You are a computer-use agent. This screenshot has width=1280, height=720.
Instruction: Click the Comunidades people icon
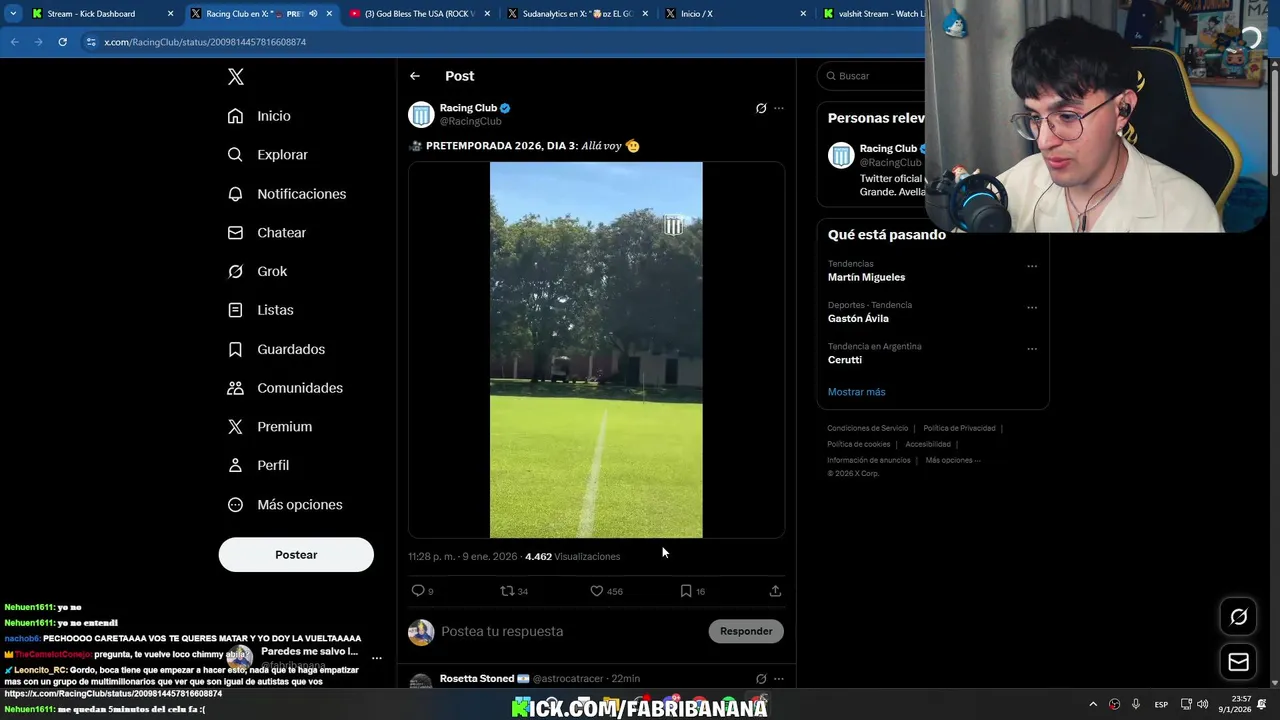point(235,388)
